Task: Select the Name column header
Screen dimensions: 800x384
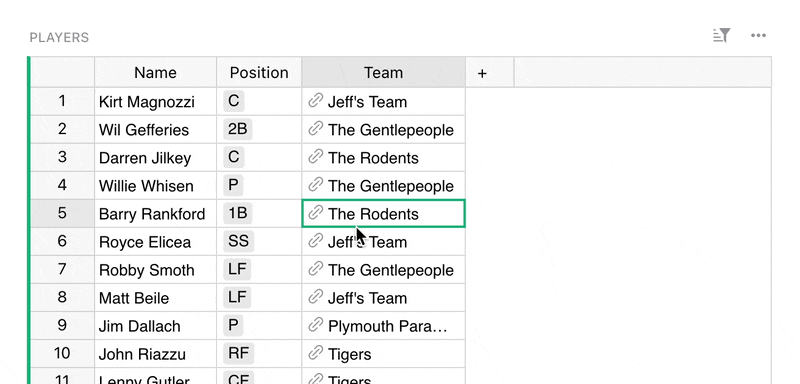Action: (x=156, y=72)
